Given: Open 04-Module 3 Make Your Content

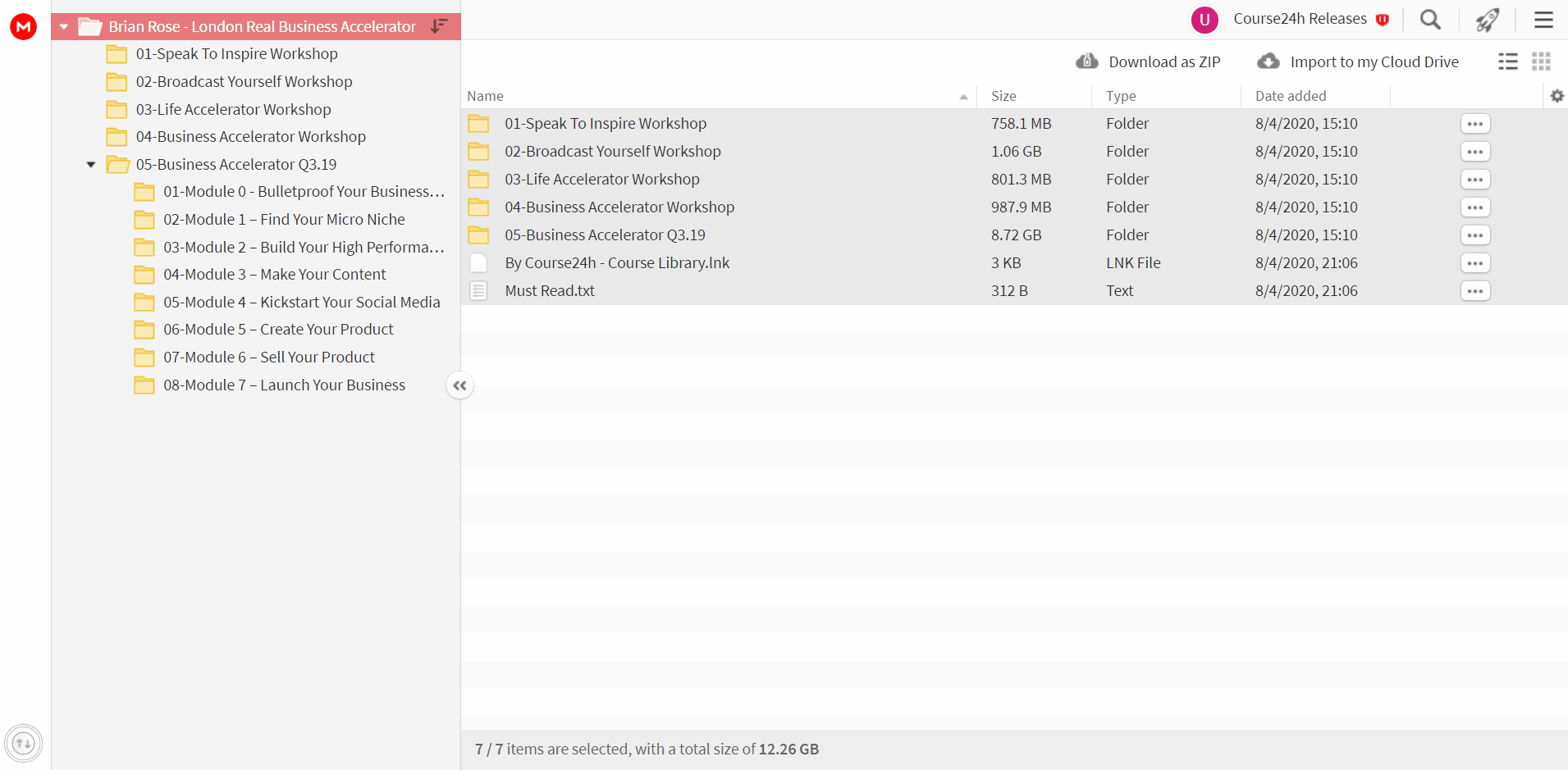Looking at the screenshot, I should 274,275.
